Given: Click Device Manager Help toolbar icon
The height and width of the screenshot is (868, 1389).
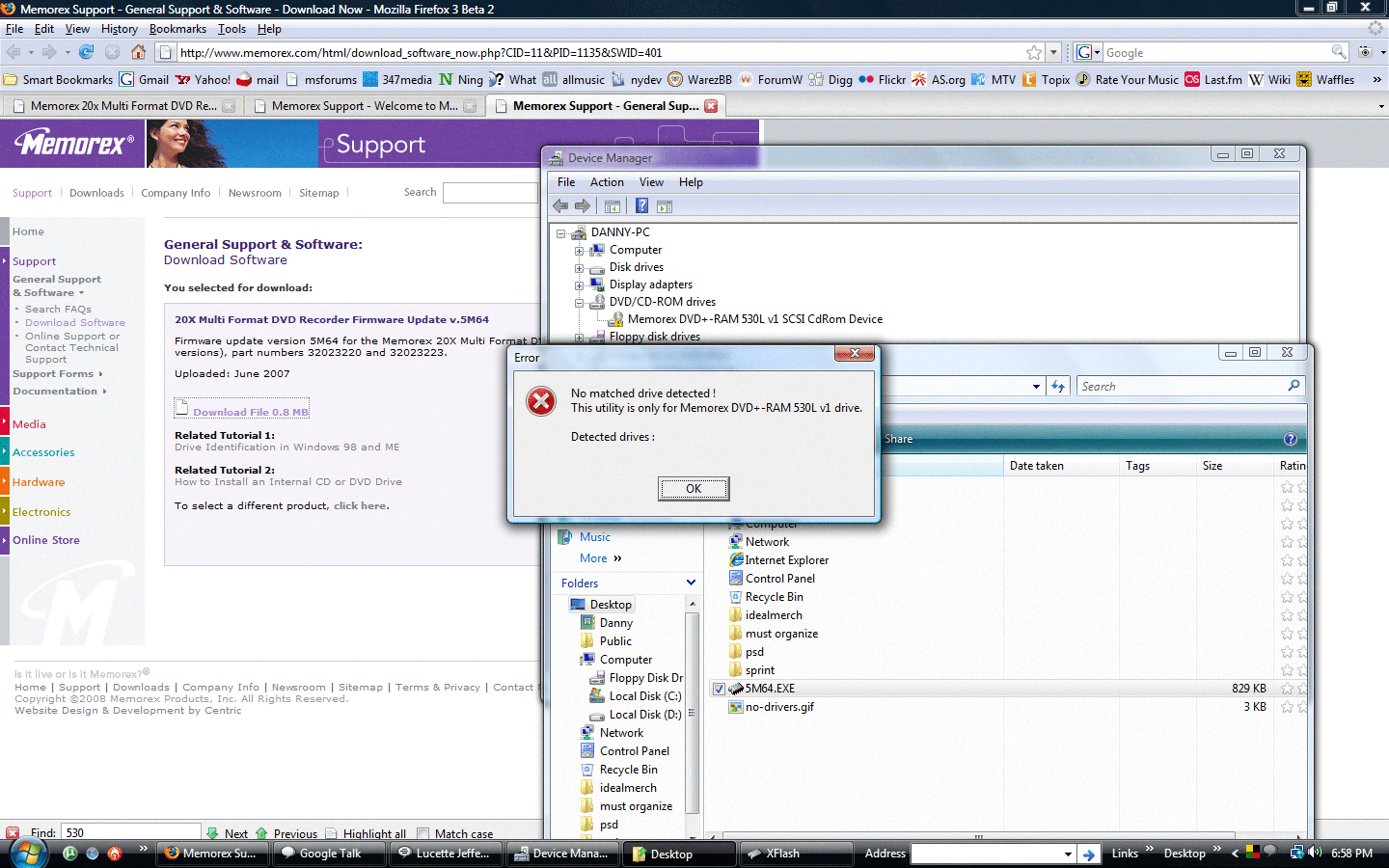Looking at the screenshot, I should tap(641, 205).
